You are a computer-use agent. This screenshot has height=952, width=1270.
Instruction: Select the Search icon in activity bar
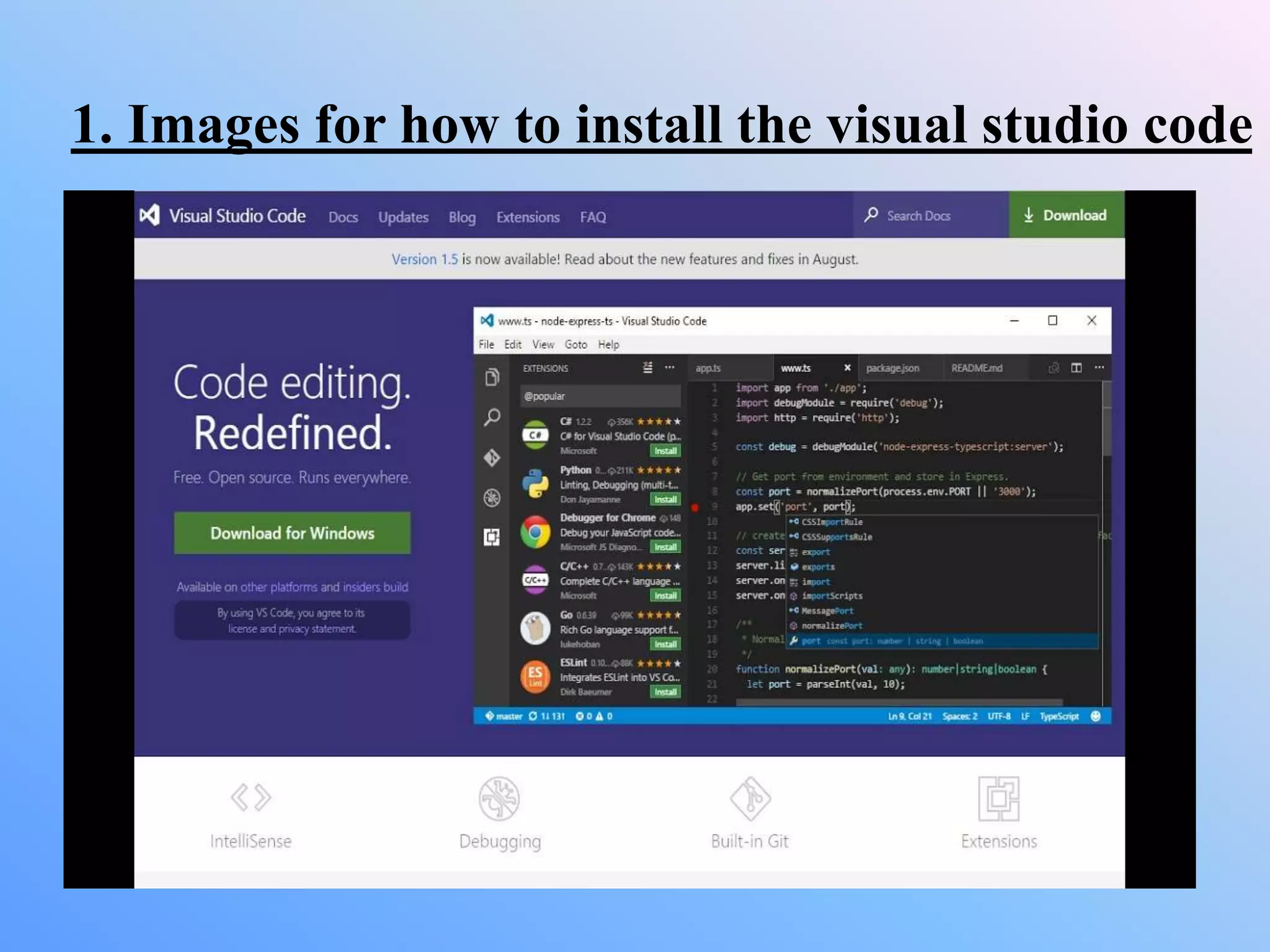pos(492,417)
